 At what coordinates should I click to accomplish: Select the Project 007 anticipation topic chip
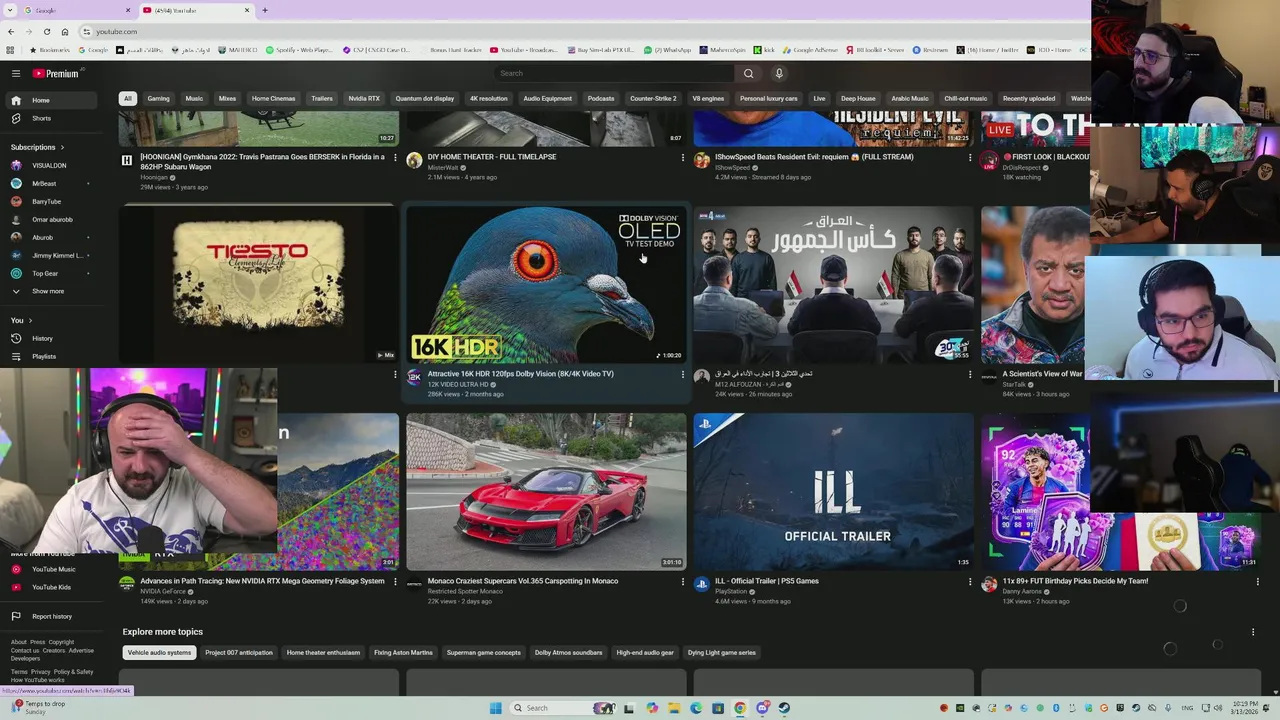click(x=239, y=652)
